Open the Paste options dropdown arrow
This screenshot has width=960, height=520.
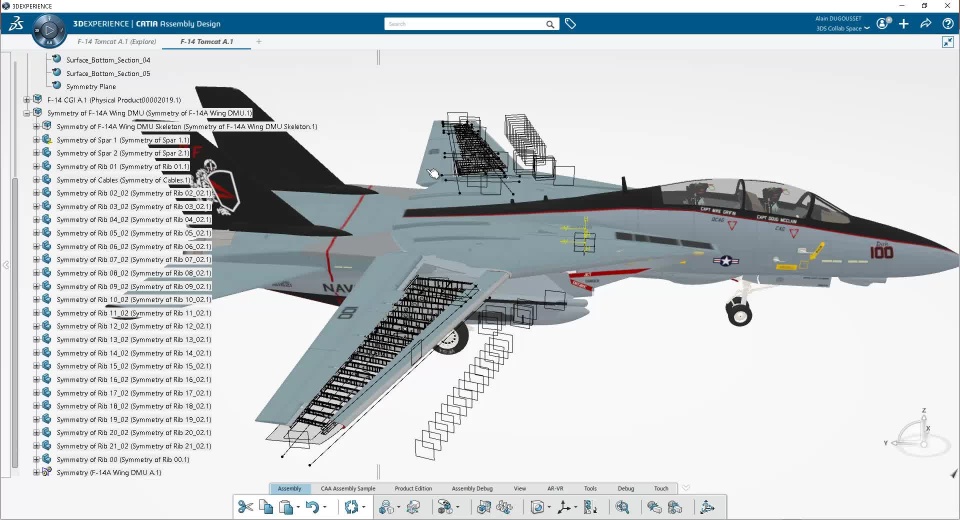[x=298, y=507]
